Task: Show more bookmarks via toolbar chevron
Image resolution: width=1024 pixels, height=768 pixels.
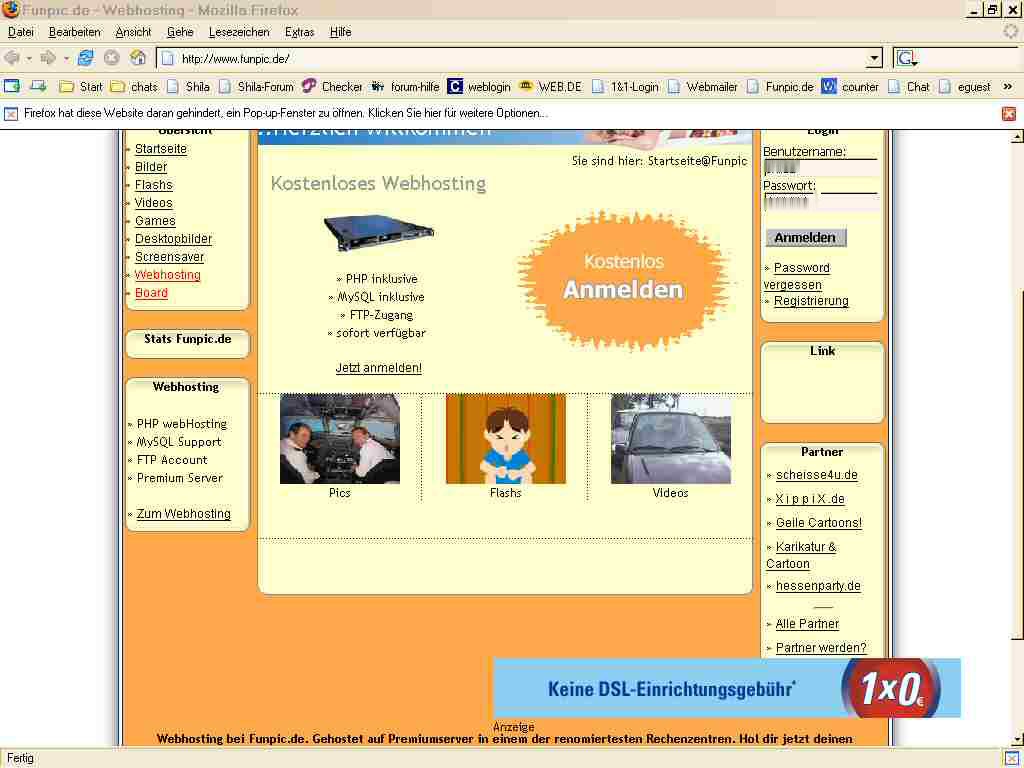Action: point(1007,87)
